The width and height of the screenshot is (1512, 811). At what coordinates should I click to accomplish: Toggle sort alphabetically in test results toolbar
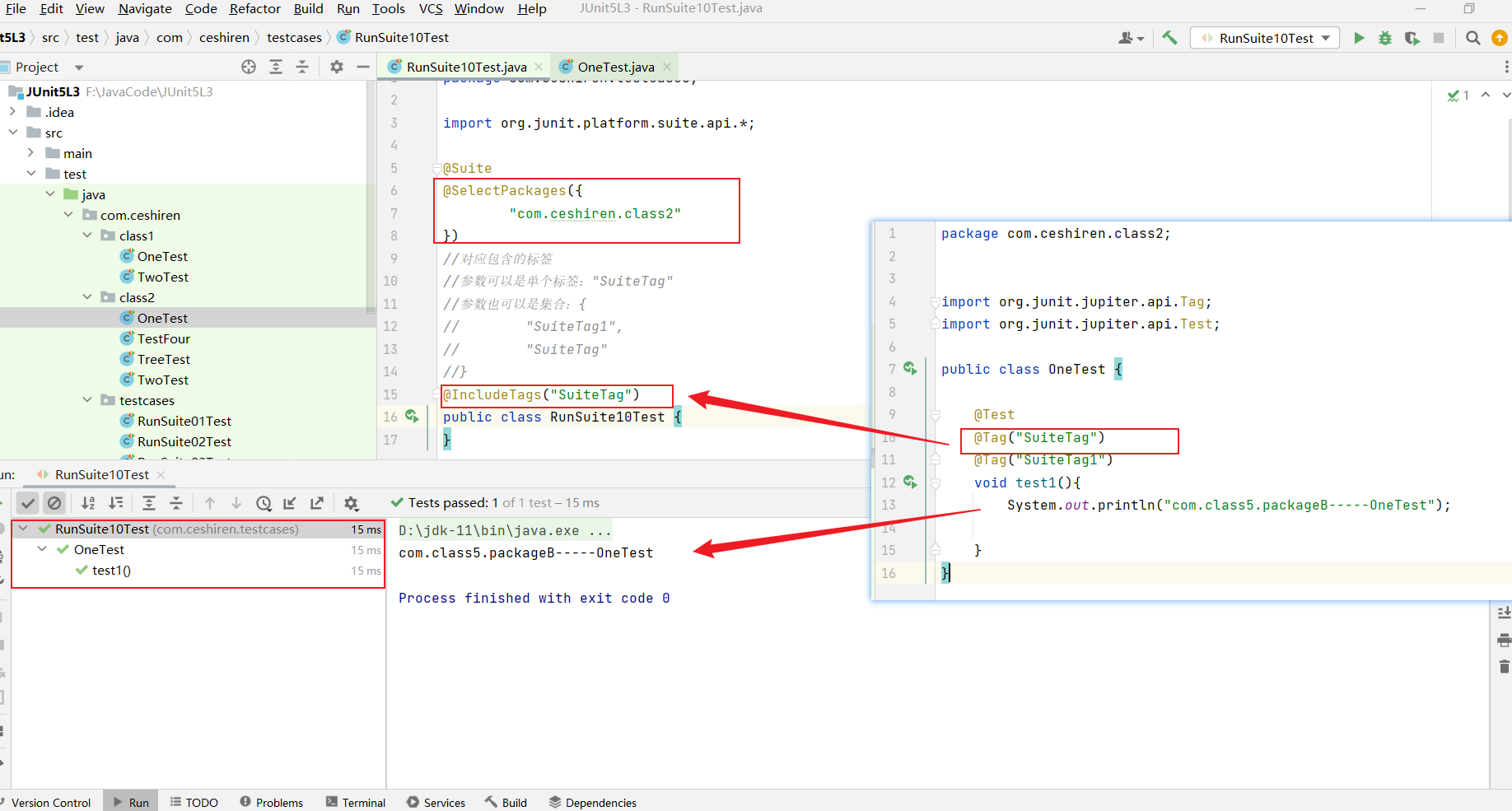(x=88, y=503)
